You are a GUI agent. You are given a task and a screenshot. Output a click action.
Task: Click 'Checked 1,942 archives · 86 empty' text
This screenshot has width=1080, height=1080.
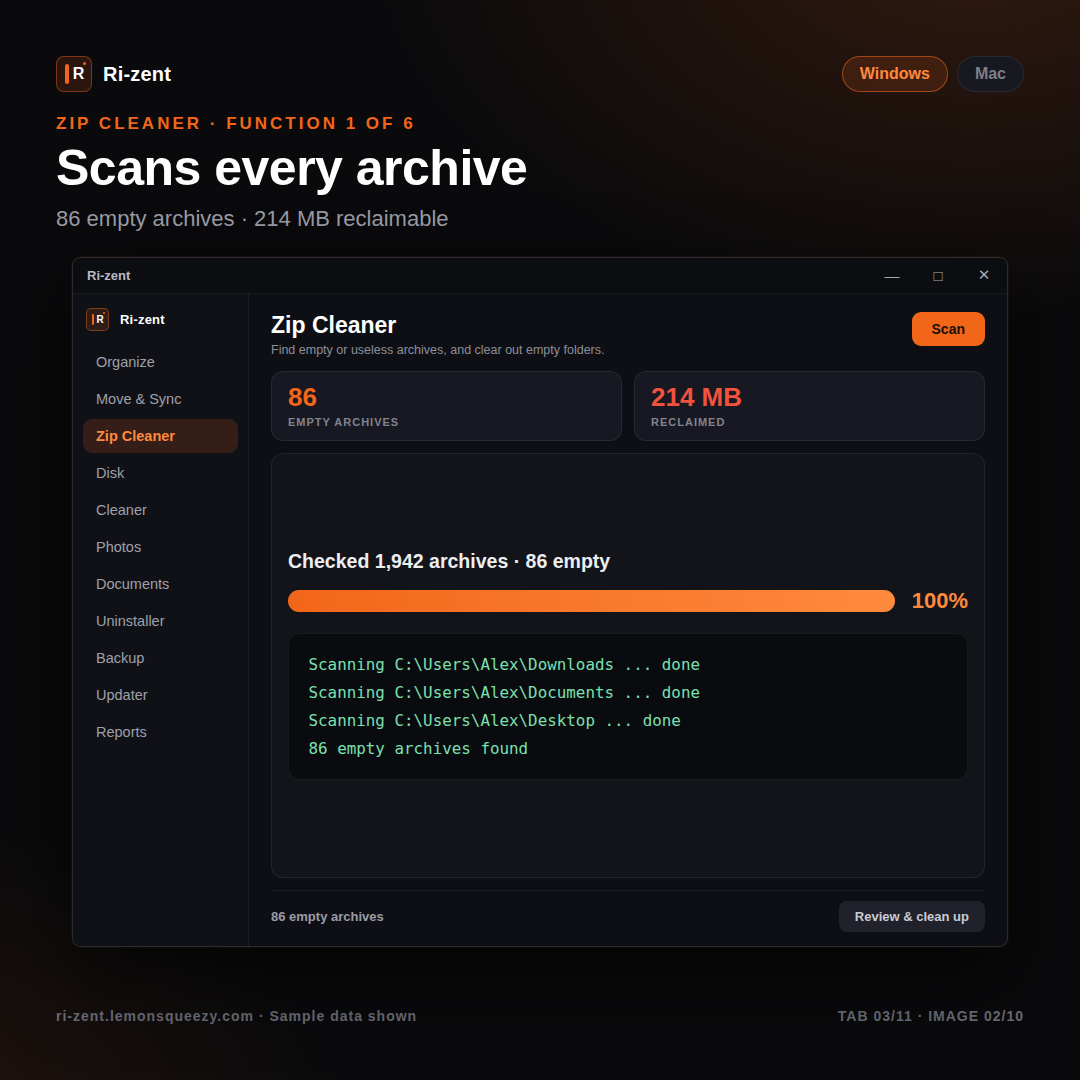(x=449, y=561)
